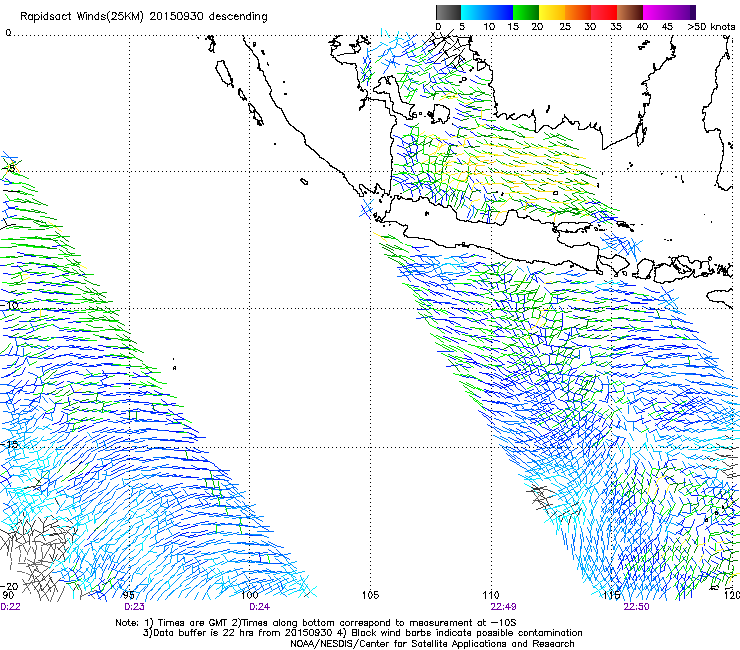Click the longitude axis label "100"
The image size is (740, 650).
(249, 595)
